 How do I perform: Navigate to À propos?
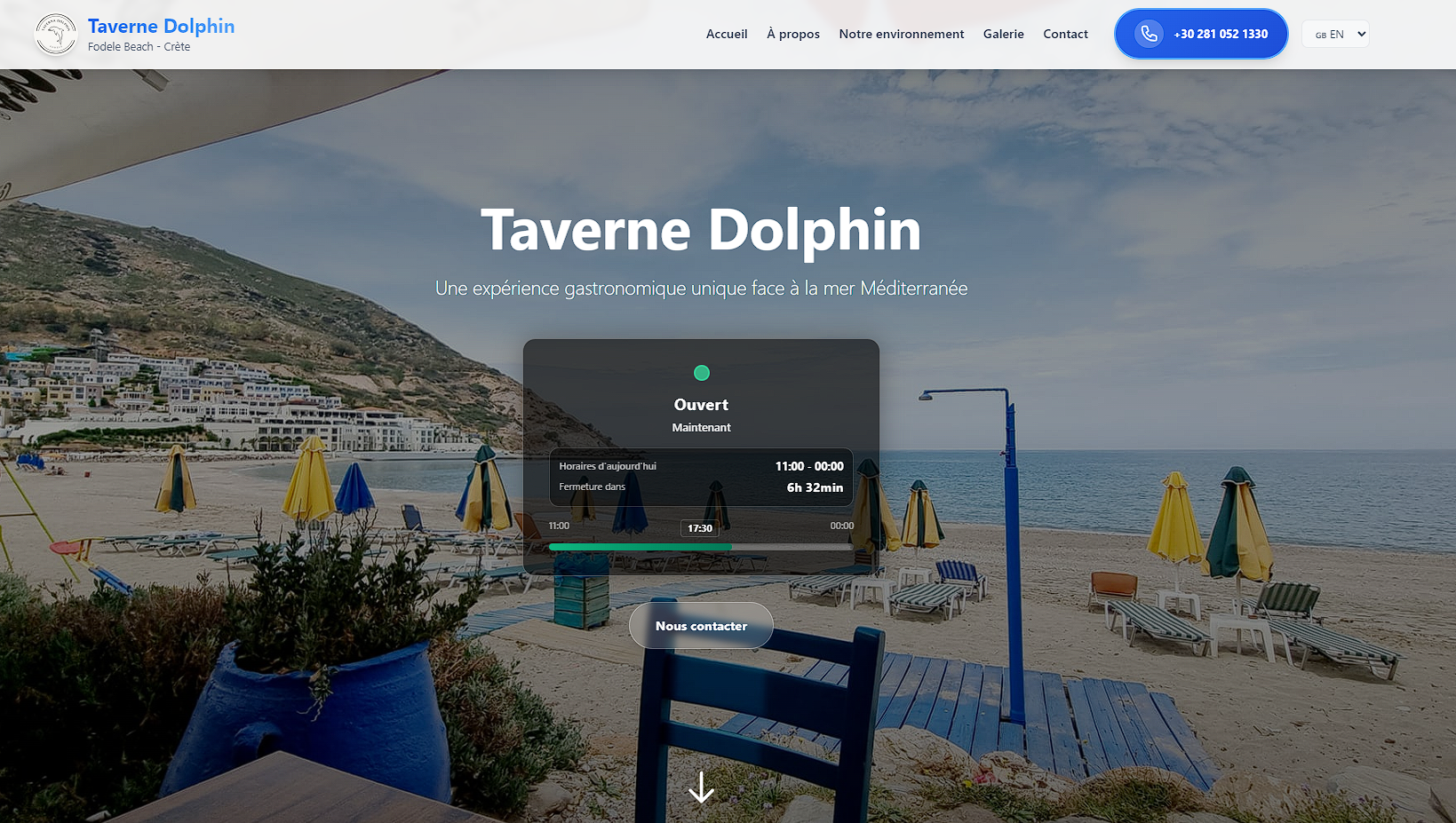pyautogui.click(x=792, y=34)
